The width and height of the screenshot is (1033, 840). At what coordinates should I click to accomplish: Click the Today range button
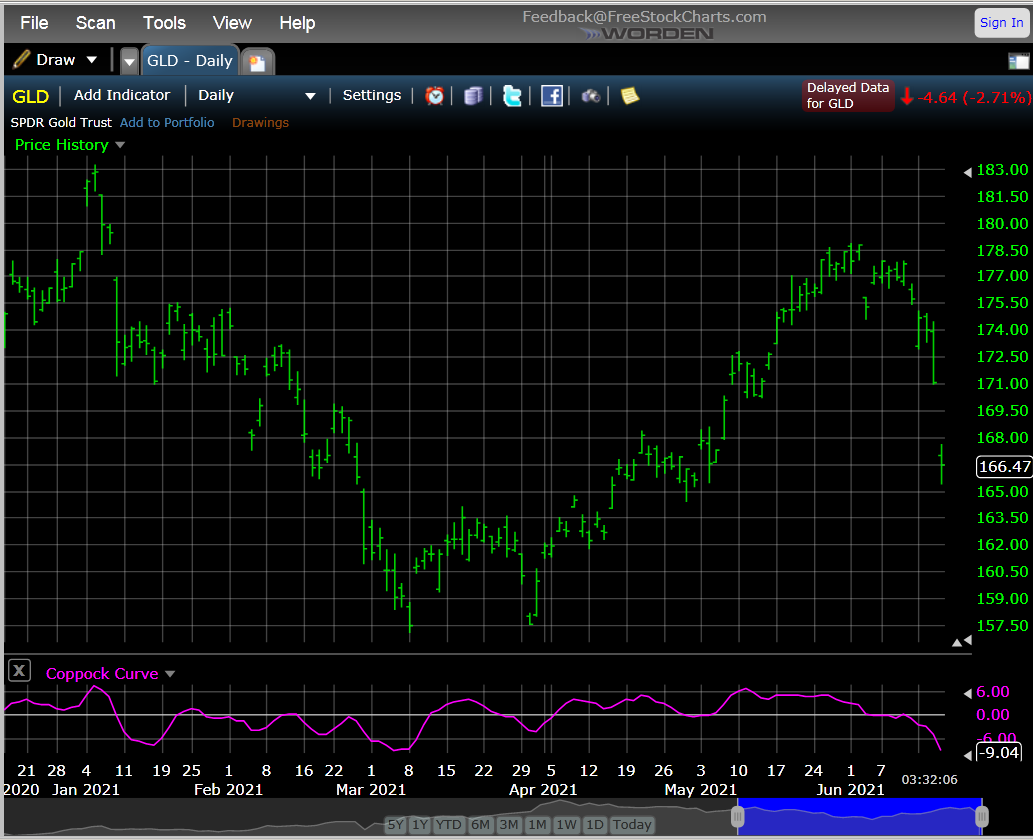point(632,824)
